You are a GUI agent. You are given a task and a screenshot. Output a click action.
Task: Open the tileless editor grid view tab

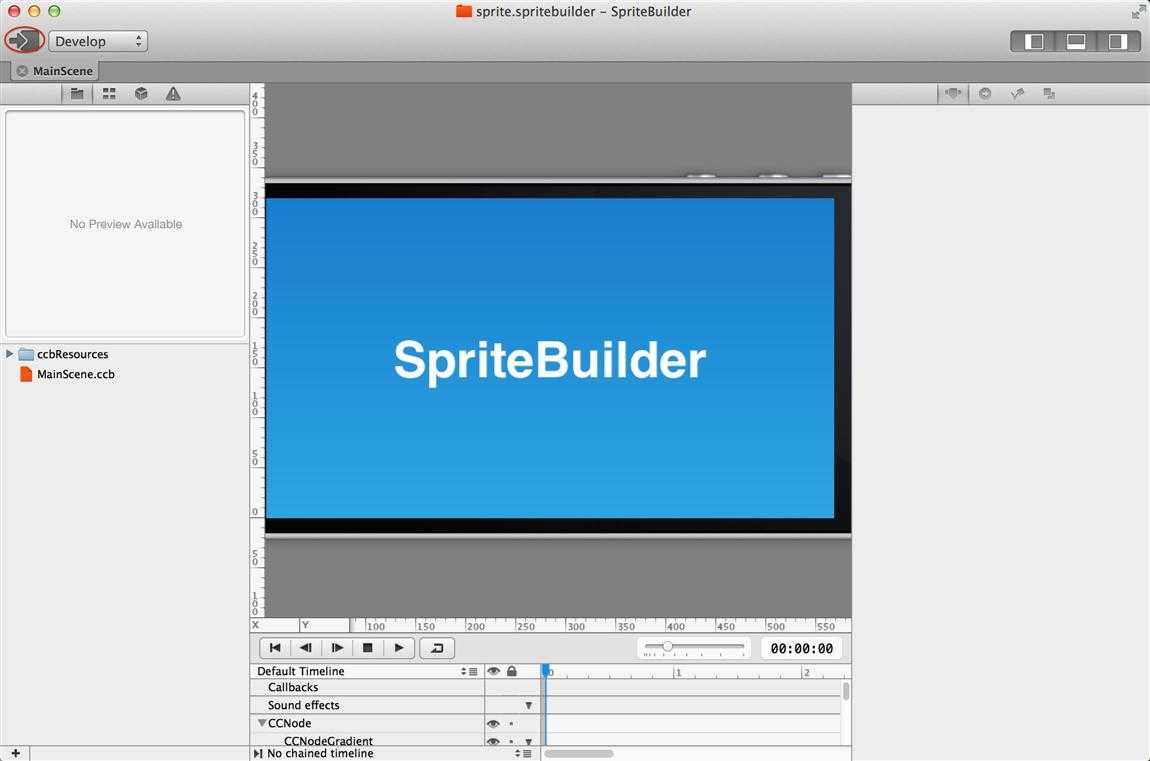(109, 93)
